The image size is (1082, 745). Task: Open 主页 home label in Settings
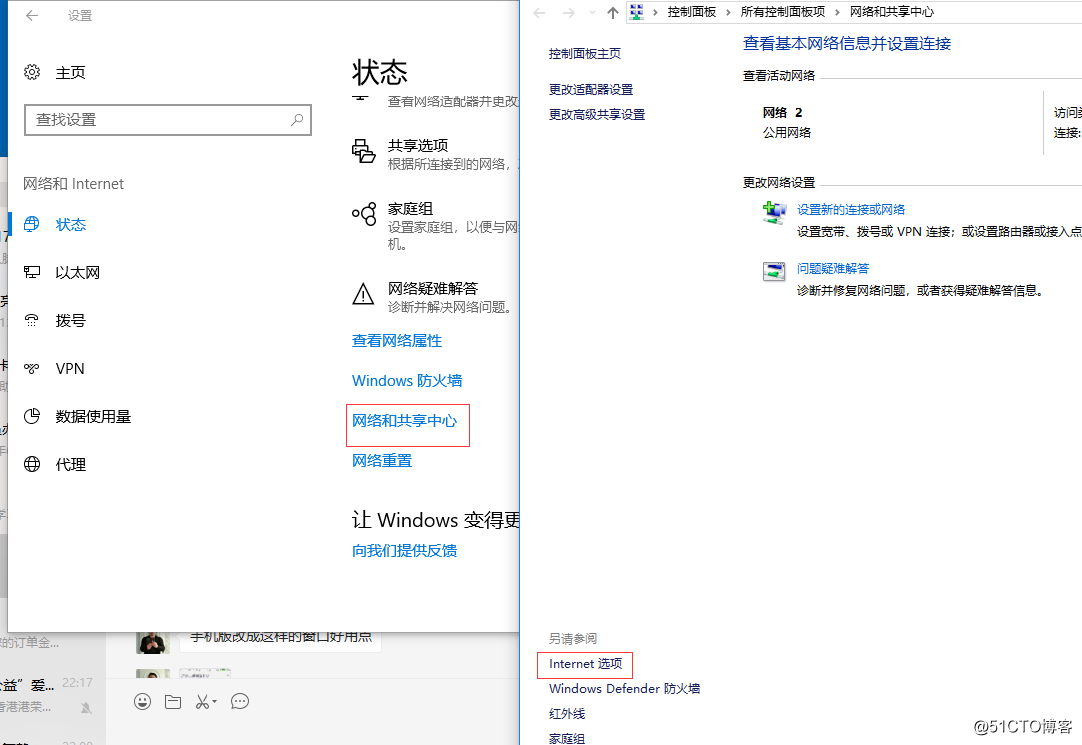[70, 72]
